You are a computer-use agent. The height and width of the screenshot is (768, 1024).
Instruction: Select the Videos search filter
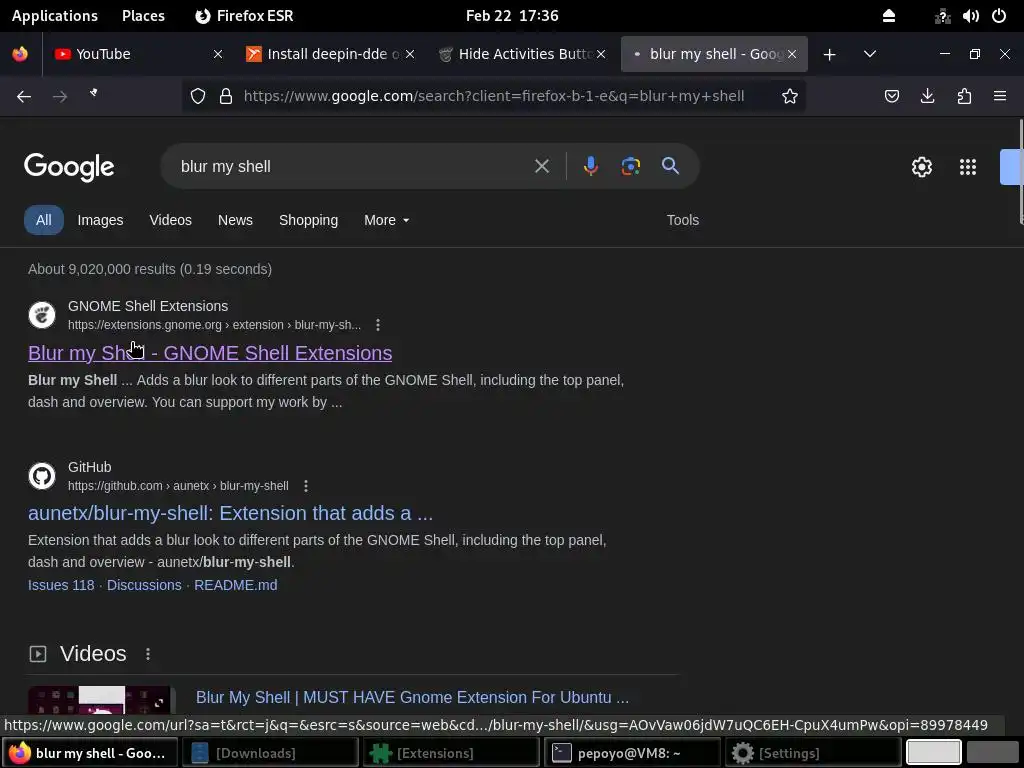point(170,220)
